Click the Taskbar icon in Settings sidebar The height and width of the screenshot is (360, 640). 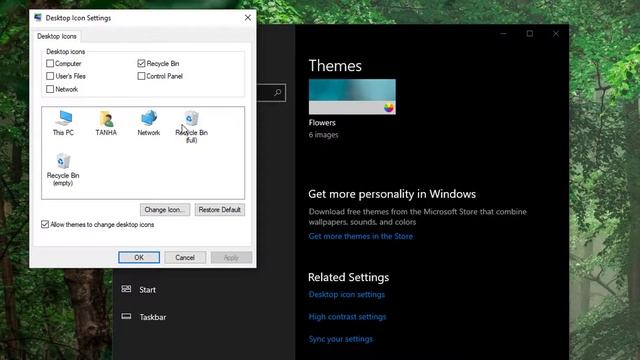point(126,316)
